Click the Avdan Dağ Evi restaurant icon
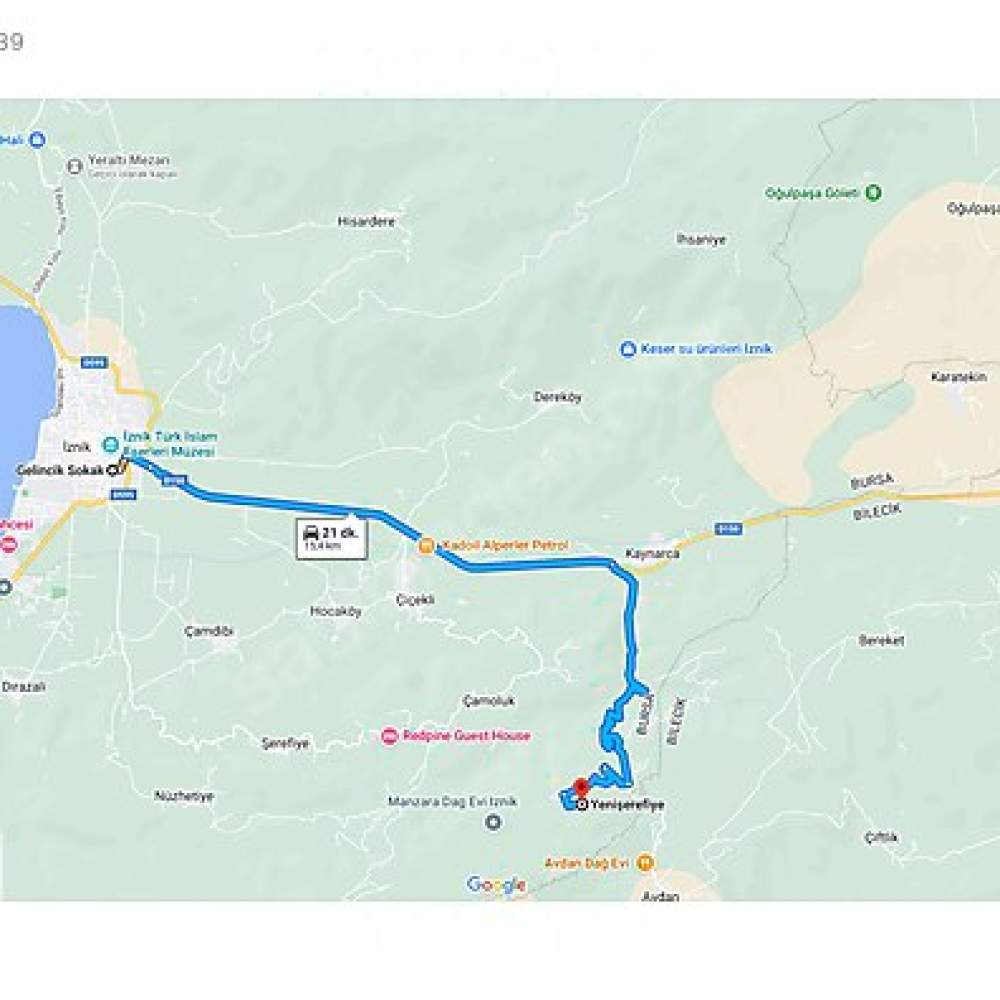The image size is (1000, 1000). 645,863
